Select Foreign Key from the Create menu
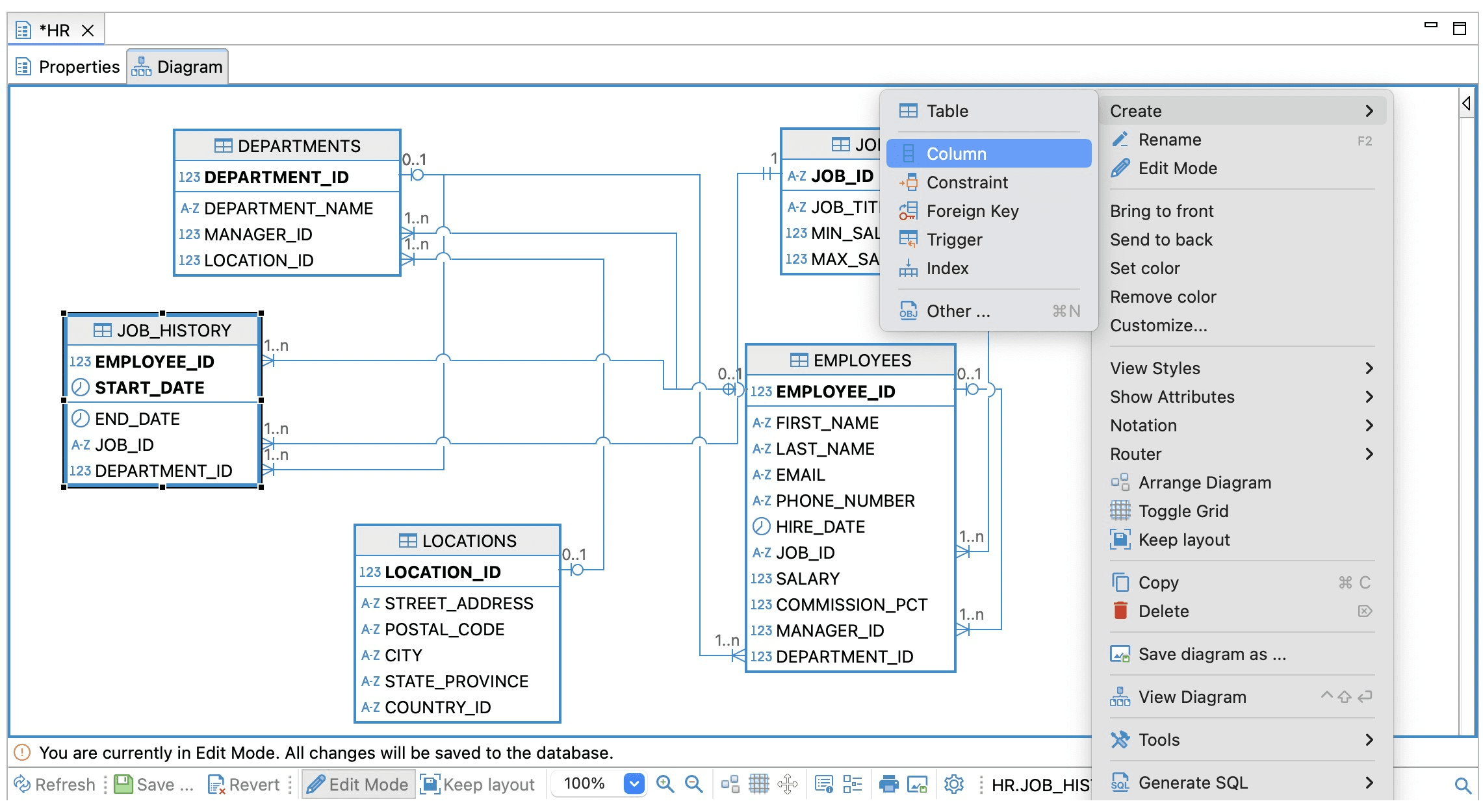The width and height of the screenshot is (1483, 812). coord(973,210)
